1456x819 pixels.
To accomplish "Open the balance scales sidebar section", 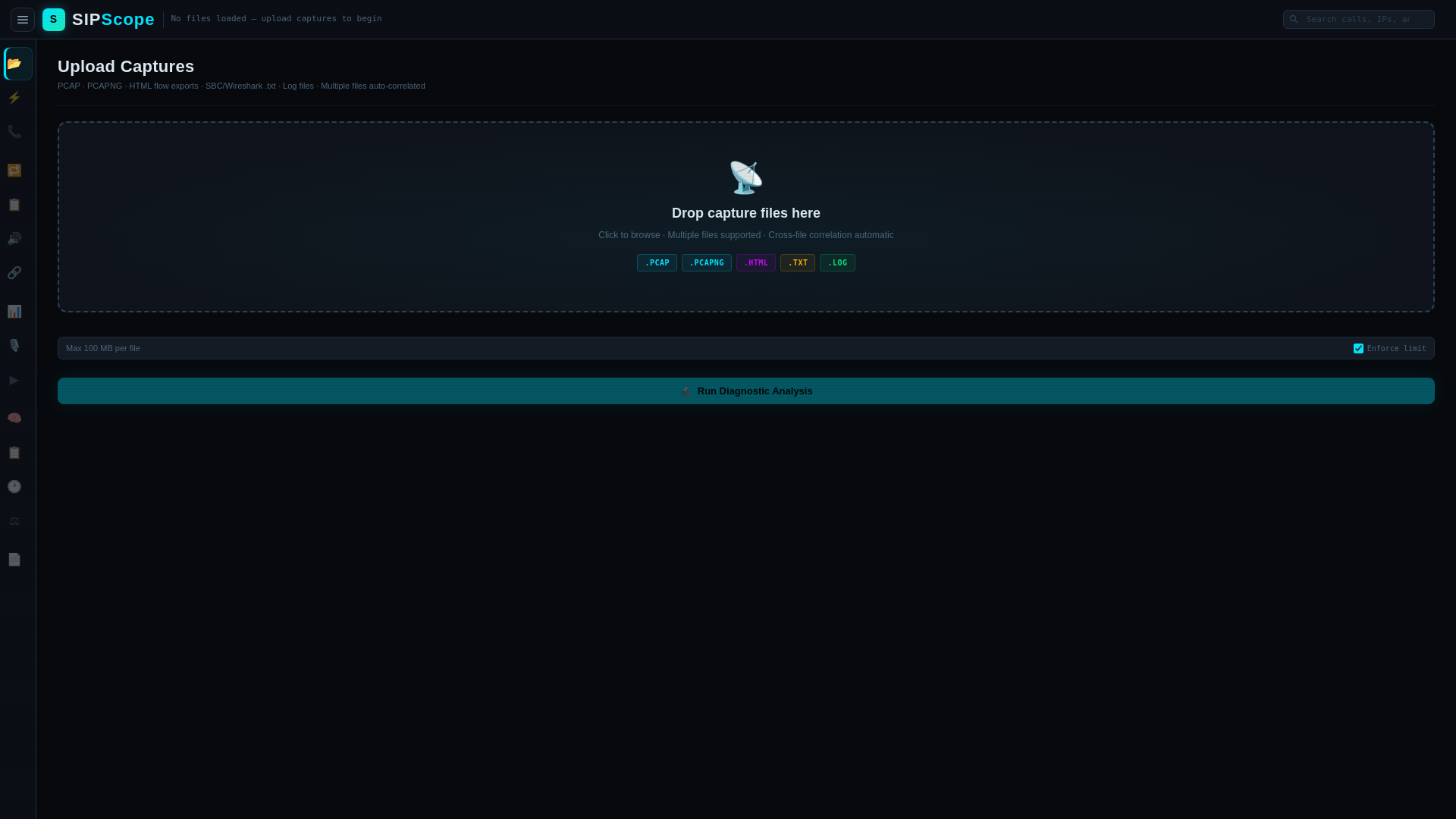I will (x=14, y=521).
